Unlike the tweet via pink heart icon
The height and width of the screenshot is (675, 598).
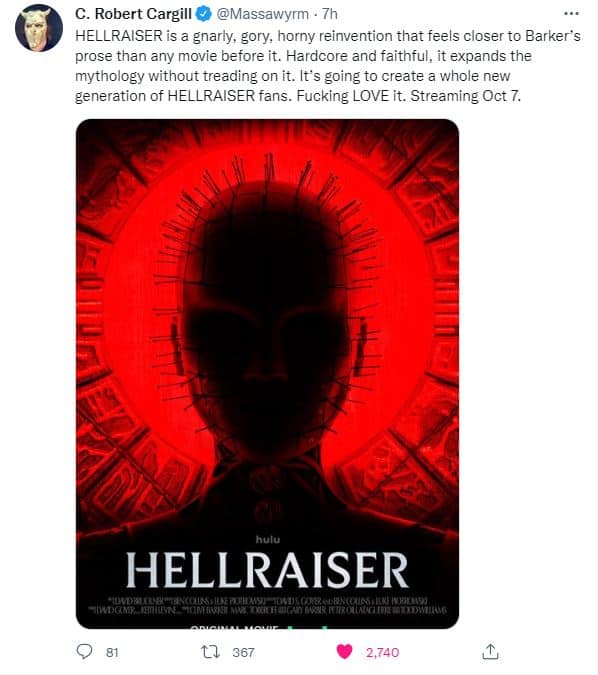pyautogui.click(x=344, y=652)
